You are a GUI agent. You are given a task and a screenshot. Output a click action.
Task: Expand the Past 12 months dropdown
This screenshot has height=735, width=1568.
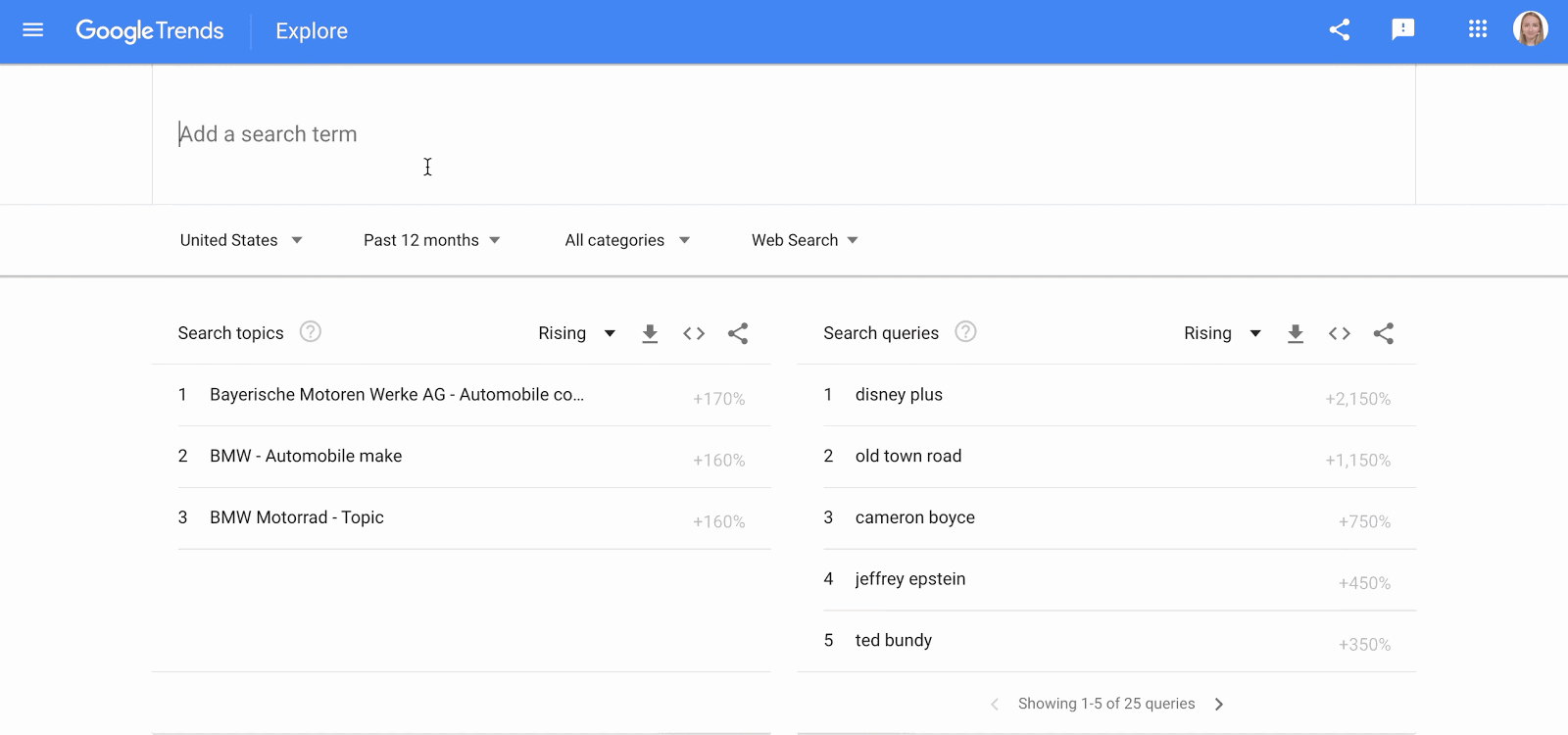[x=431, y=240]
